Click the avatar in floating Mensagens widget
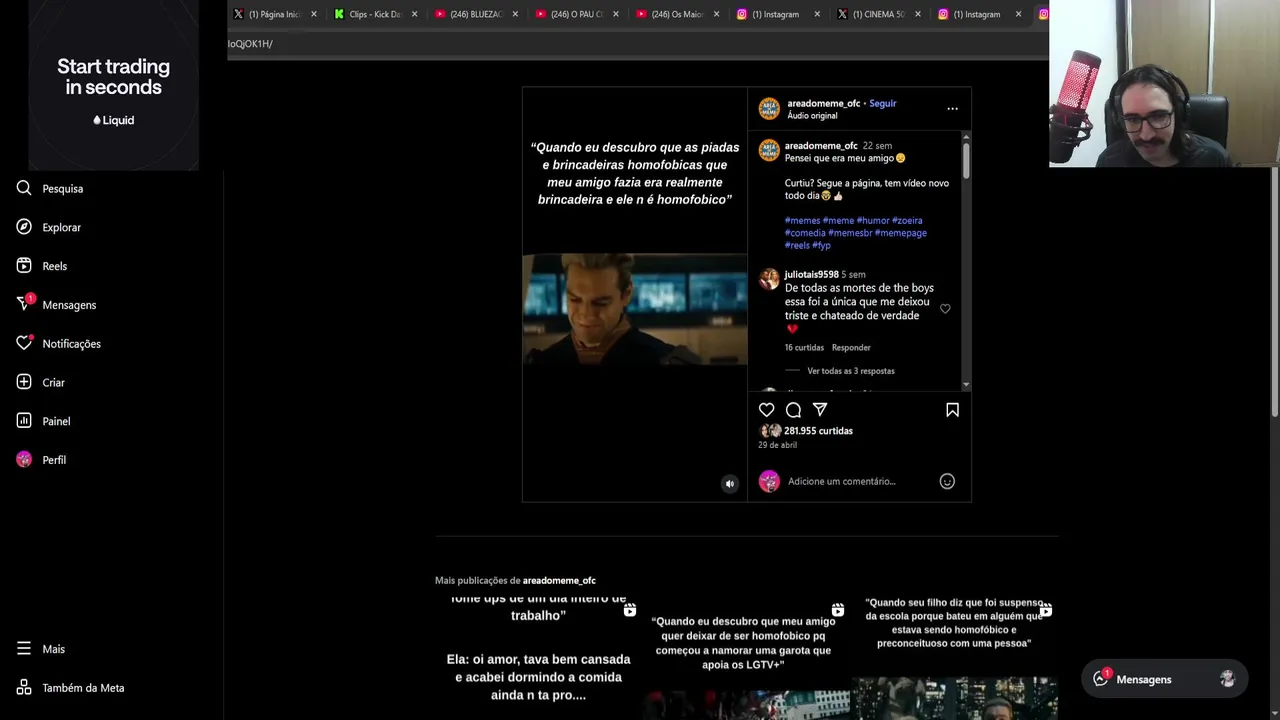The height and width of the screenshot is (720, 1280). [x=1227, y=679]
